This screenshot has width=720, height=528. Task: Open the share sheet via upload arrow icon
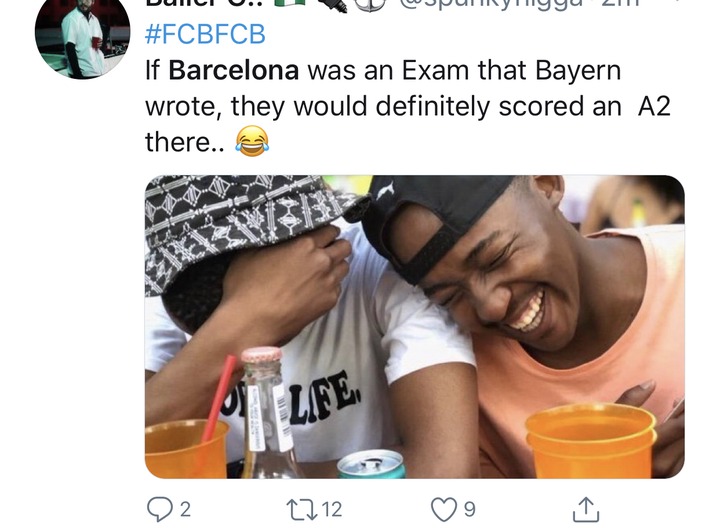pyautogui.click(x=586, y=509)
